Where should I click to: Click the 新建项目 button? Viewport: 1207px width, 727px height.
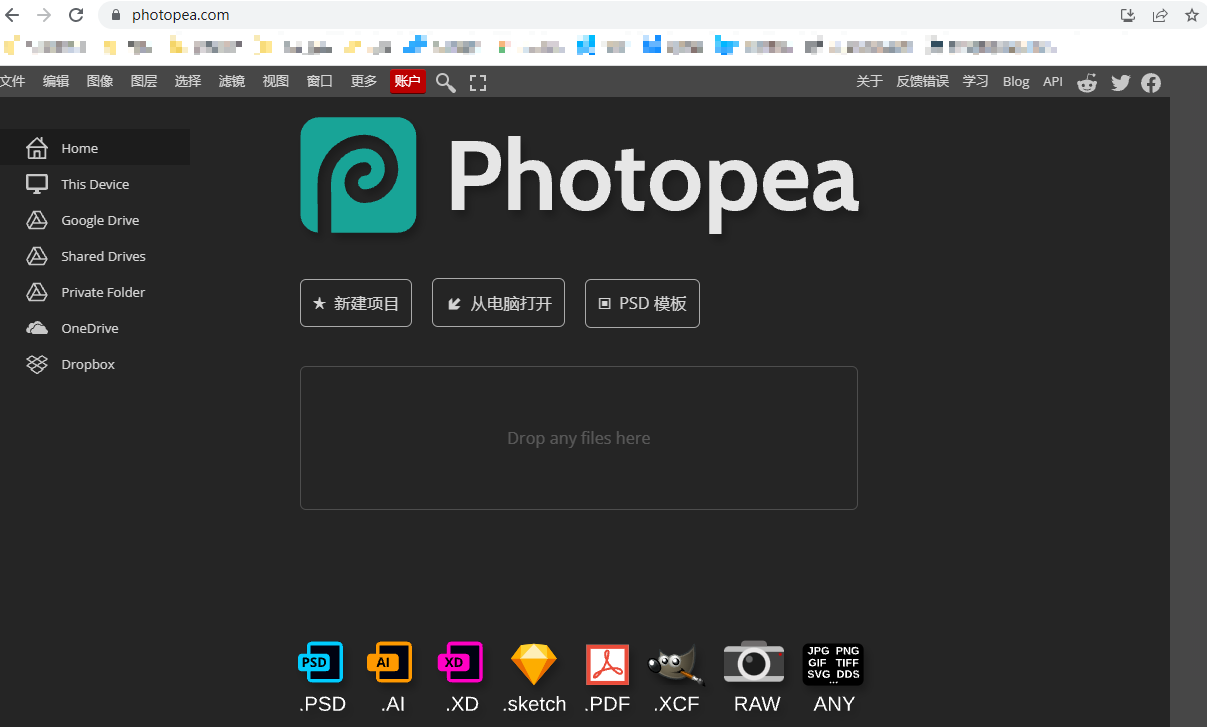click(356, 303)
